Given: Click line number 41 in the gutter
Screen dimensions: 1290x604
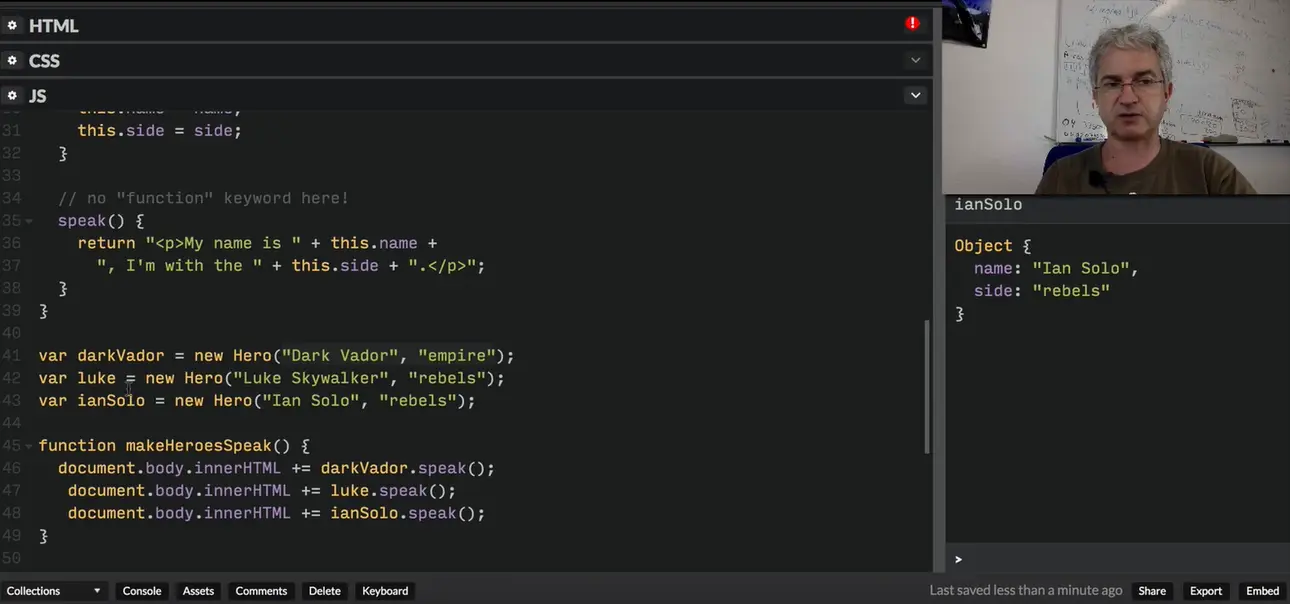Looking at the screenshot, I should coord(11,356).
